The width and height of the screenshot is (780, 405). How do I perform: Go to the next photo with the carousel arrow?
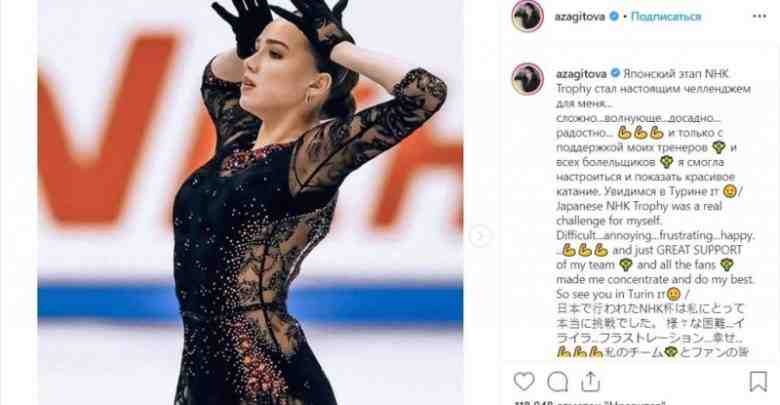(x=480, y=236)
